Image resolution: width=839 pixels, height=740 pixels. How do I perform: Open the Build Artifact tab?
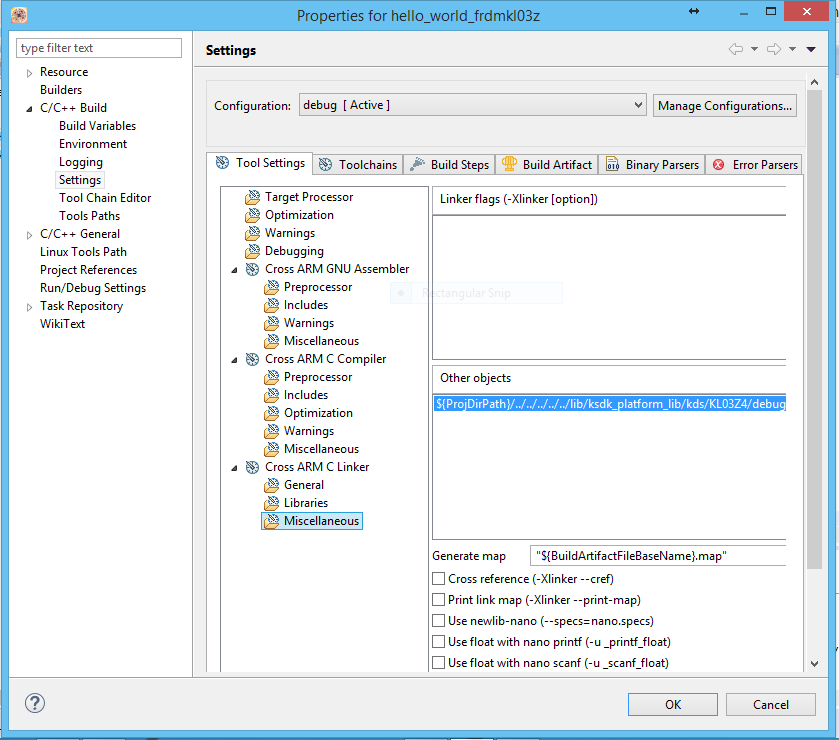pos(547,165)
